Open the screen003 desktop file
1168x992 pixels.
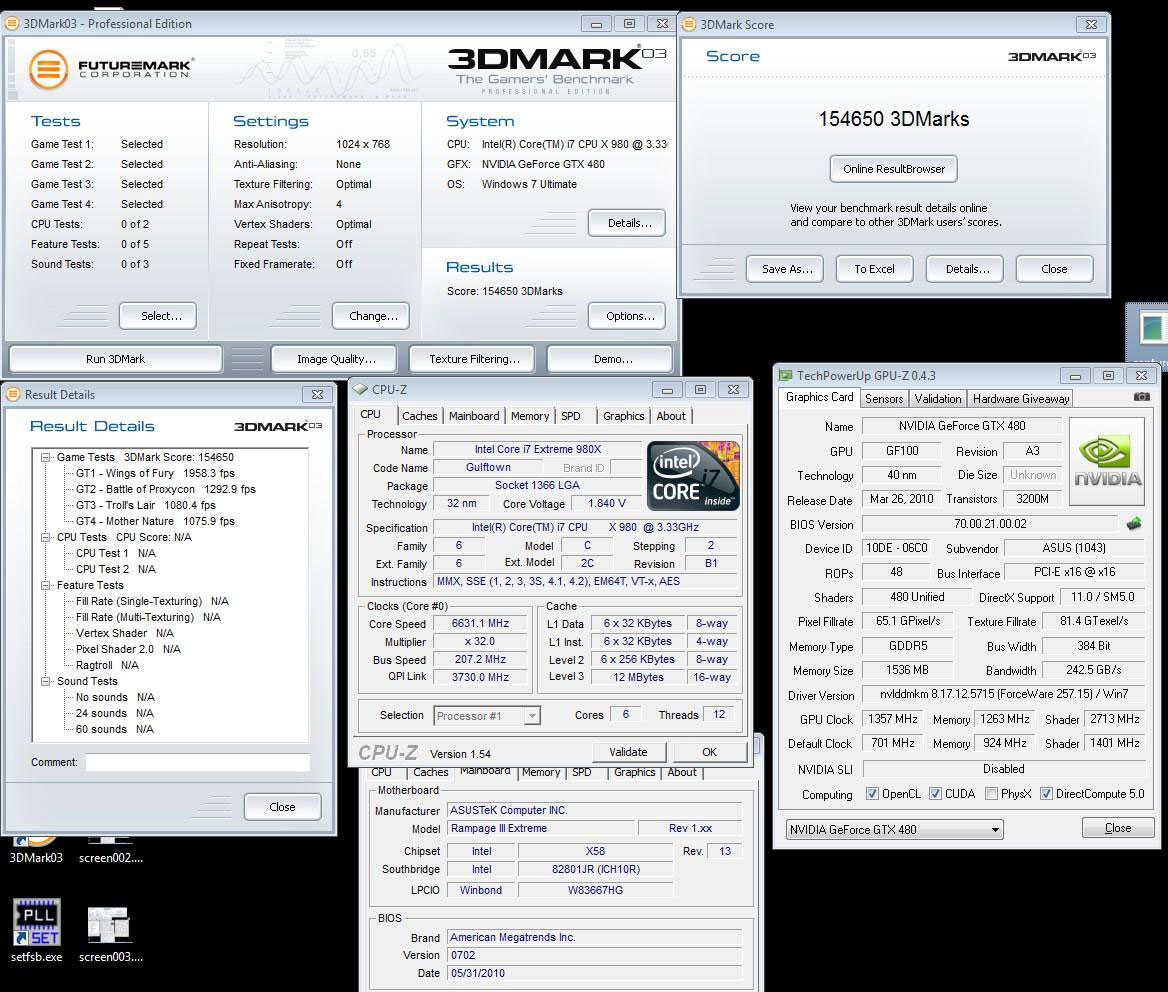pos(109,925)
